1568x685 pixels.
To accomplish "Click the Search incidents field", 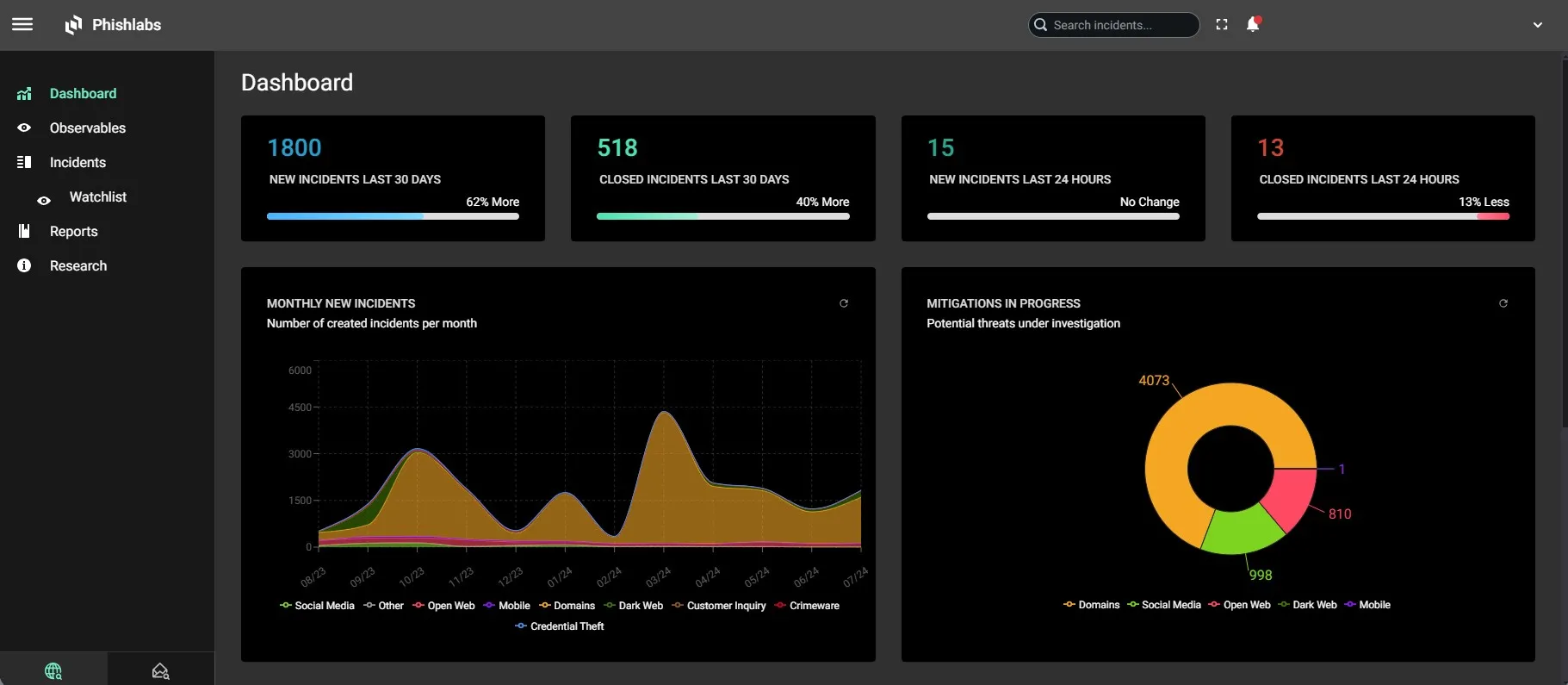I will pos(1119,25).
